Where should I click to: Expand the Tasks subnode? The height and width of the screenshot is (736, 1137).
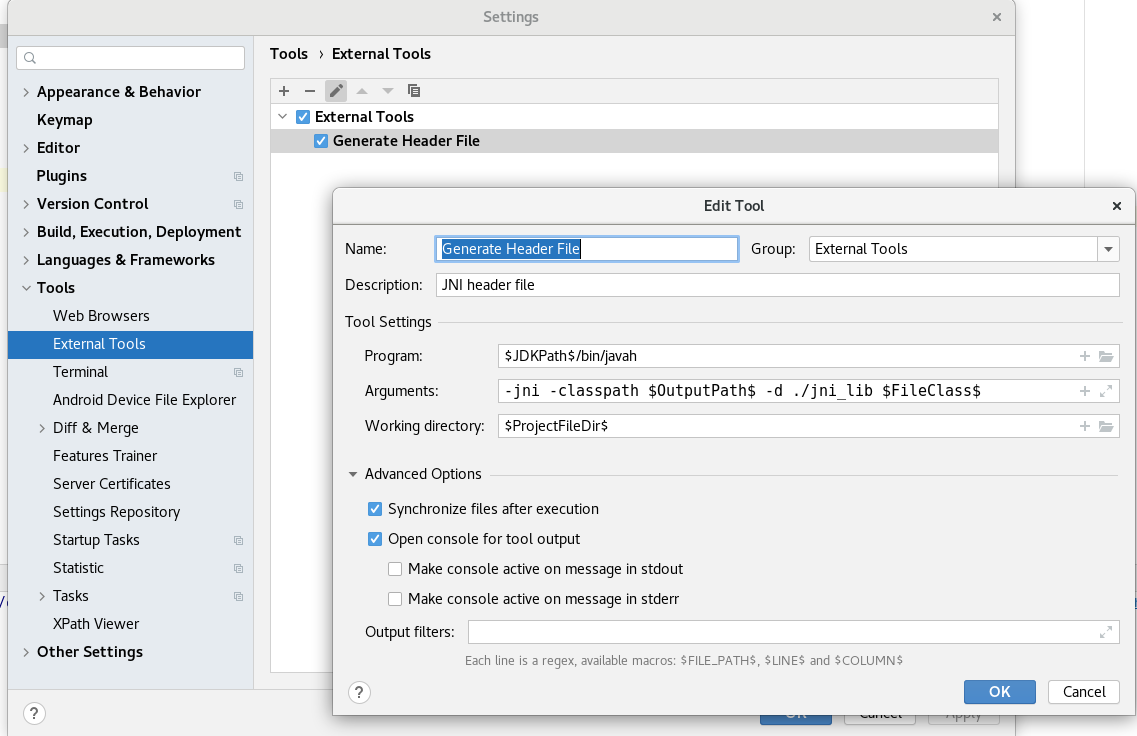[42, 596]
